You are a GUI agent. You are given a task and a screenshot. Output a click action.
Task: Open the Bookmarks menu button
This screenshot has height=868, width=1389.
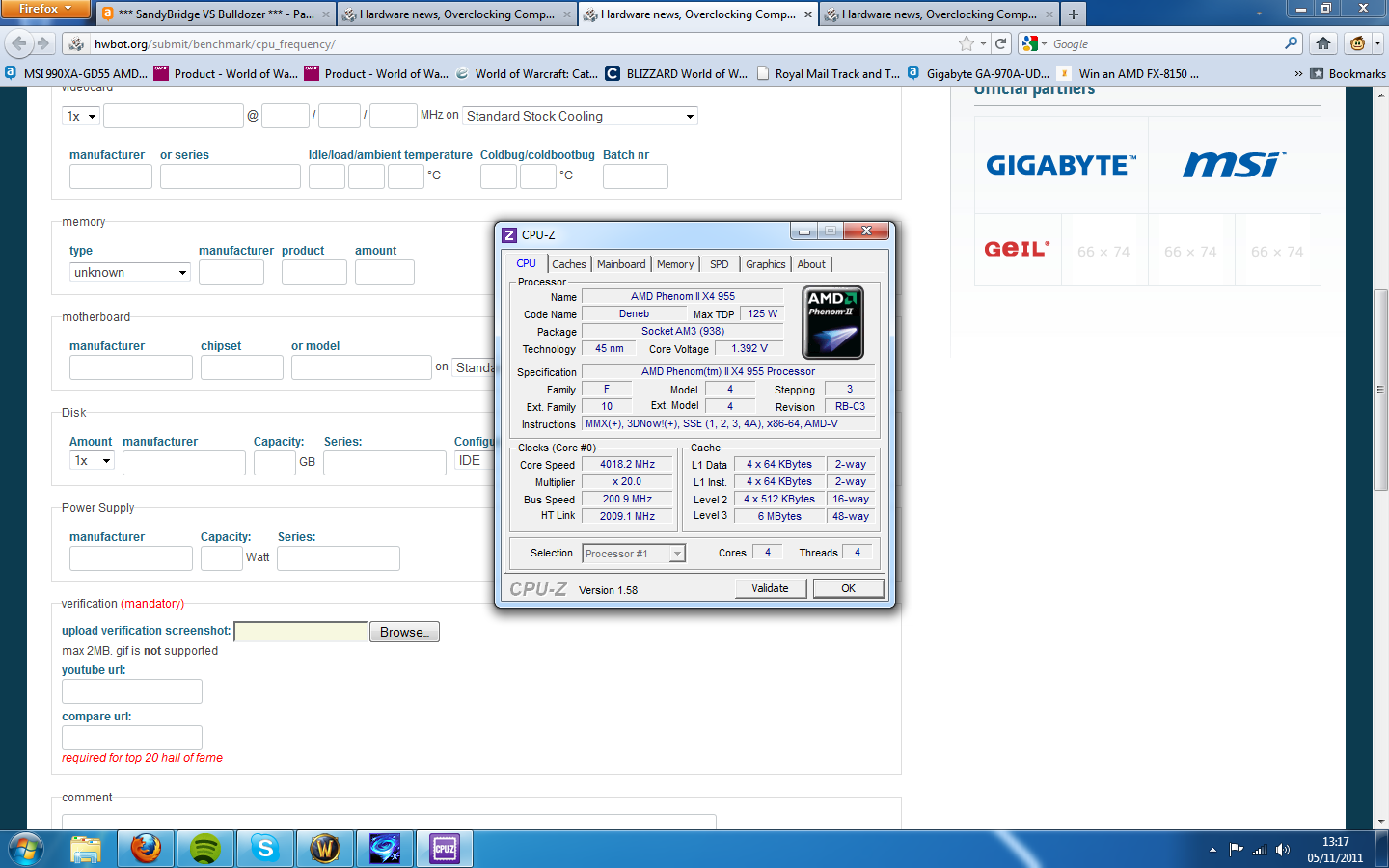[x=1348, y=73]
